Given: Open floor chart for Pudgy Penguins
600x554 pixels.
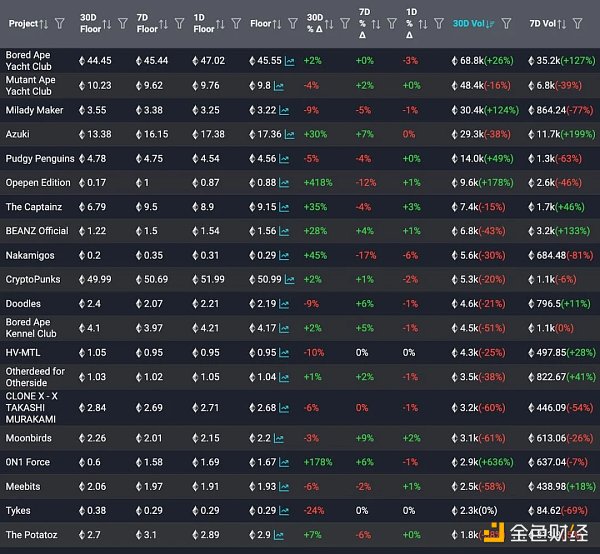Looking at the screenshot, I should click(284, 159).
